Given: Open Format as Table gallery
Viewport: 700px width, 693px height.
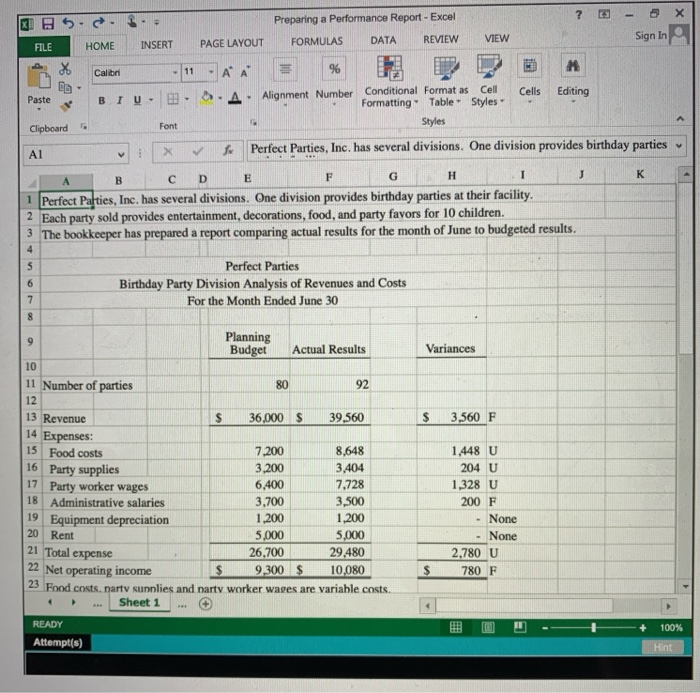Looking at the screenshot, I should [445, 81].
